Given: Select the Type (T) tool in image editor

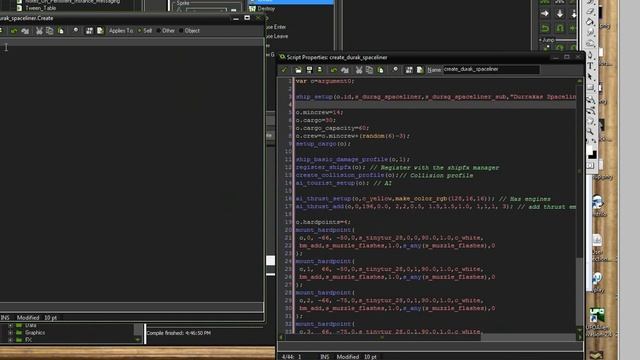Looking at the screenshot, I should click(590, 66).
